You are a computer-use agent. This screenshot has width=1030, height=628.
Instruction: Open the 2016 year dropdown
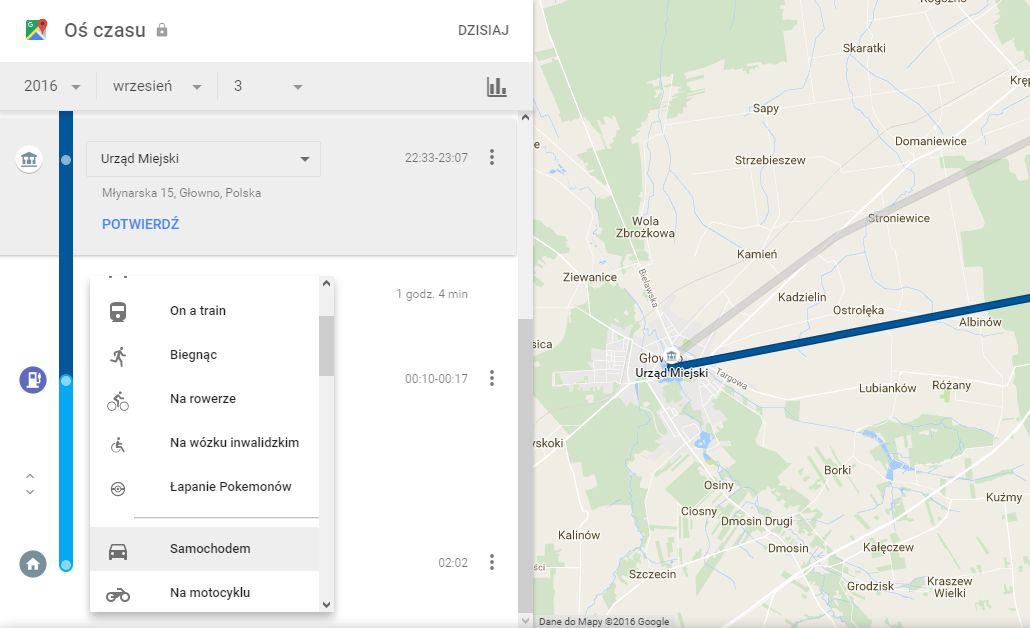tap(51, 86)
